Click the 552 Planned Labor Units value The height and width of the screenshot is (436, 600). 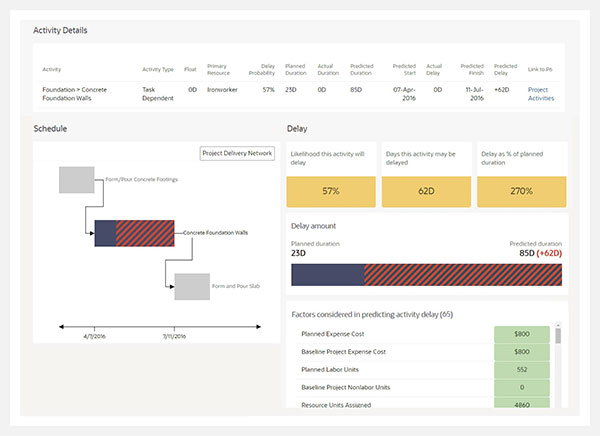coord(522,369)
